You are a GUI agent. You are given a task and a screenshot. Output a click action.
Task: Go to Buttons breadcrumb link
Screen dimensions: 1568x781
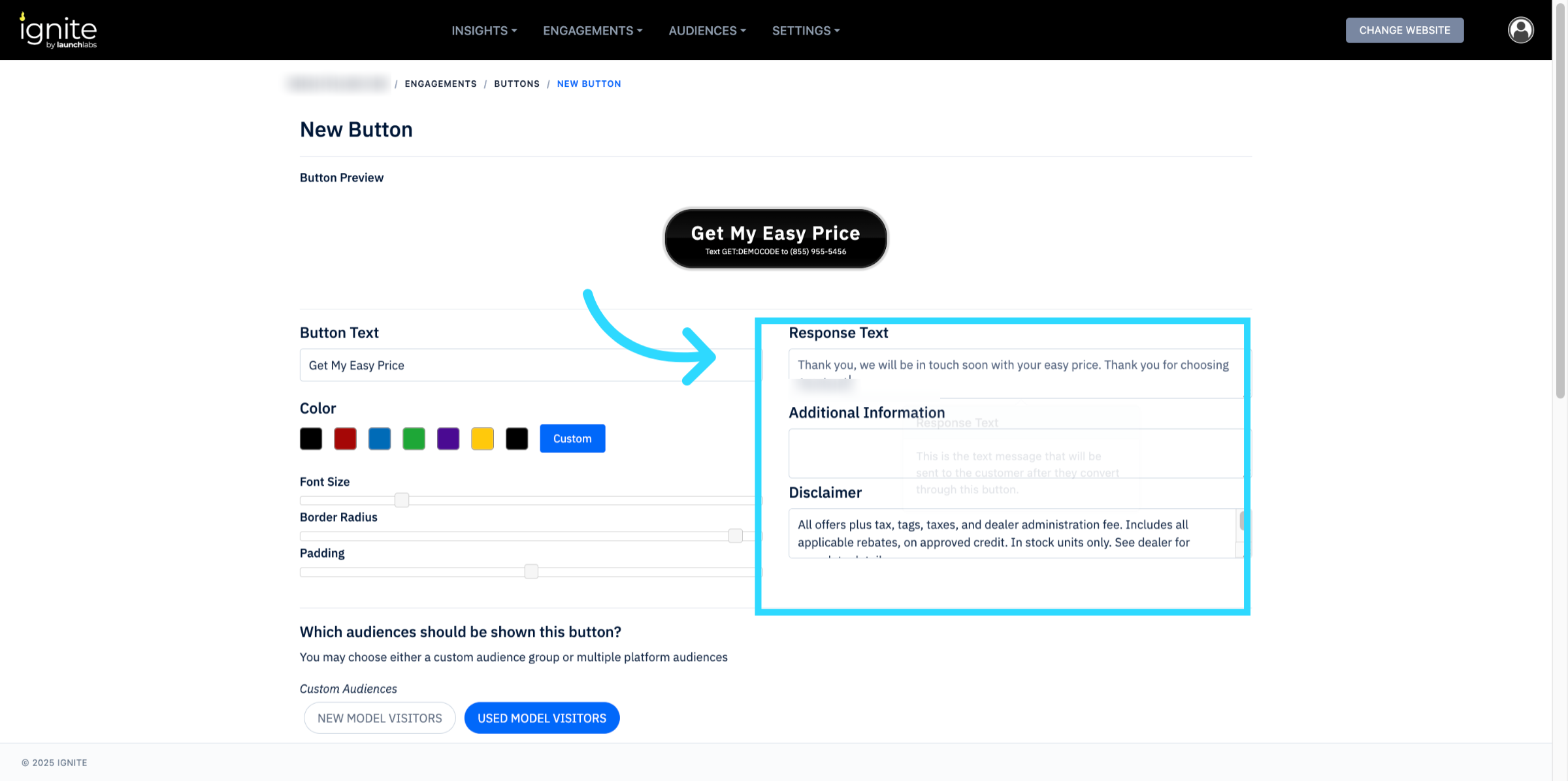[x=516, y=84]
